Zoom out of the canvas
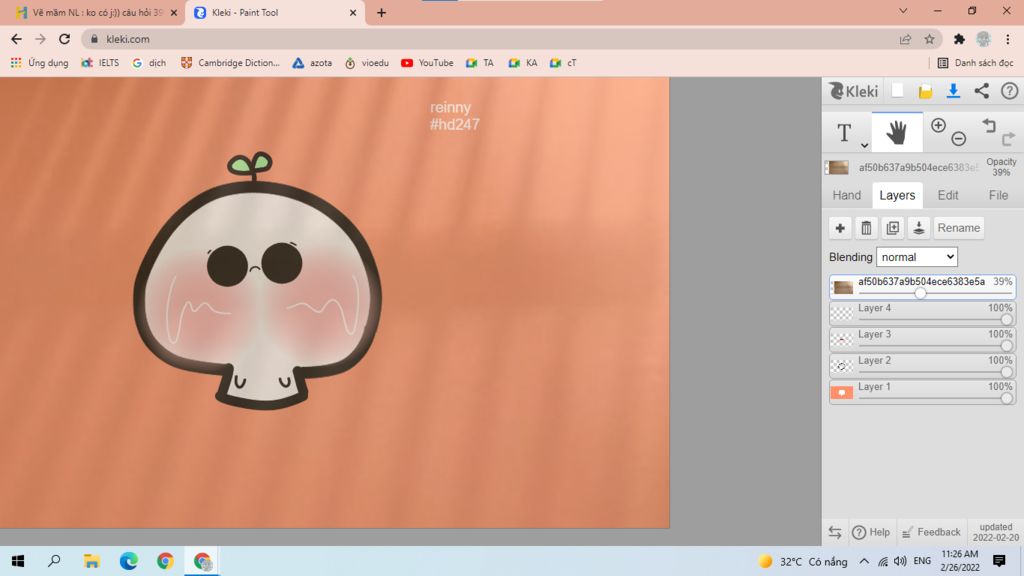The height and width of the screenshot is (576, 1024). (959, 138)
